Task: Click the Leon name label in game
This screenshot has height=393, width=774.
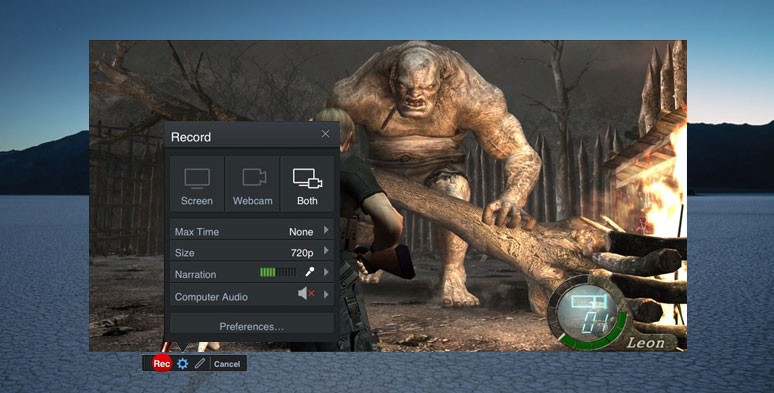Action: pos(645,342)
